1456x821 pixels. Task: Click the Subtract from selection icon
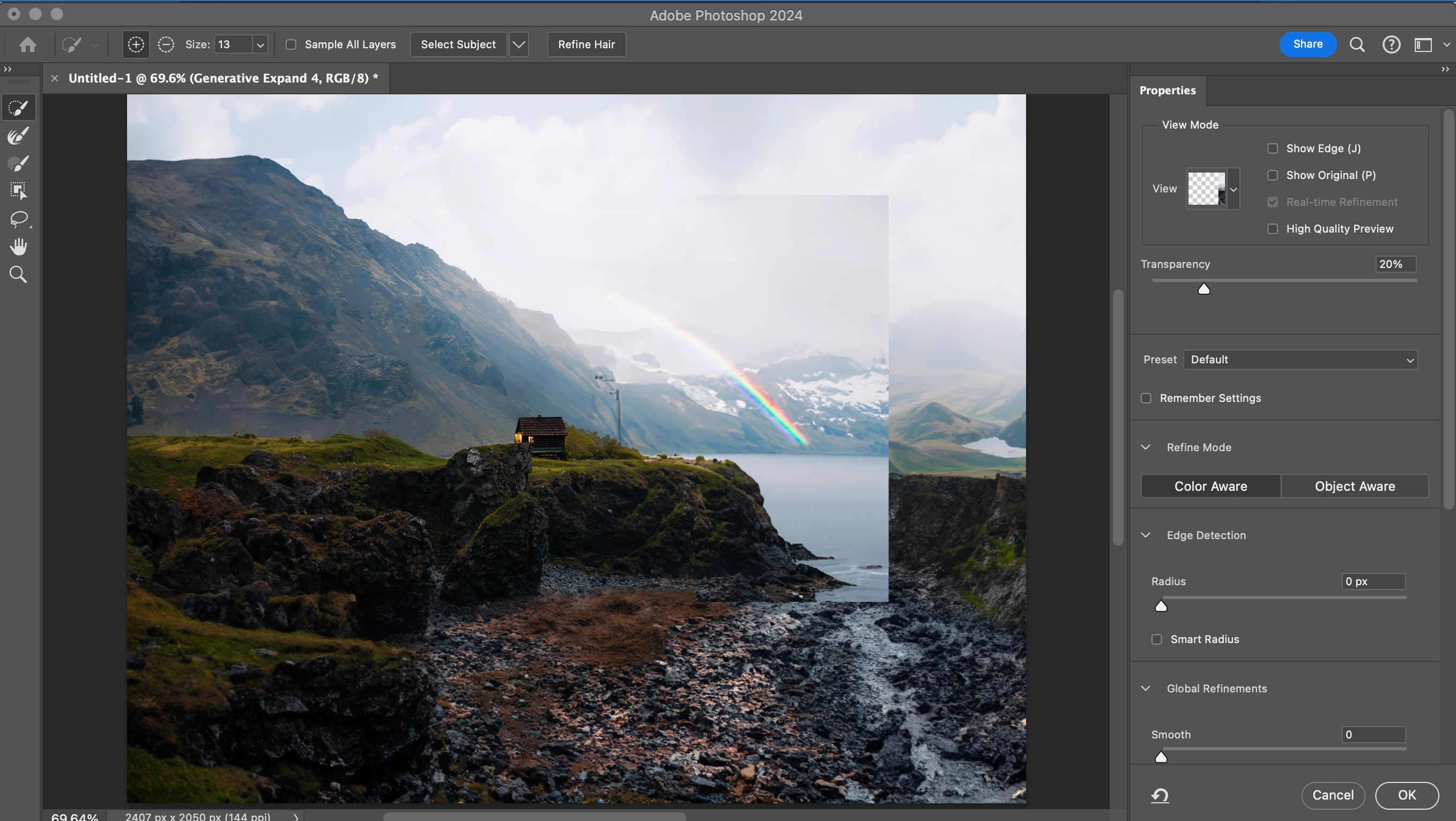click(166, 44)
